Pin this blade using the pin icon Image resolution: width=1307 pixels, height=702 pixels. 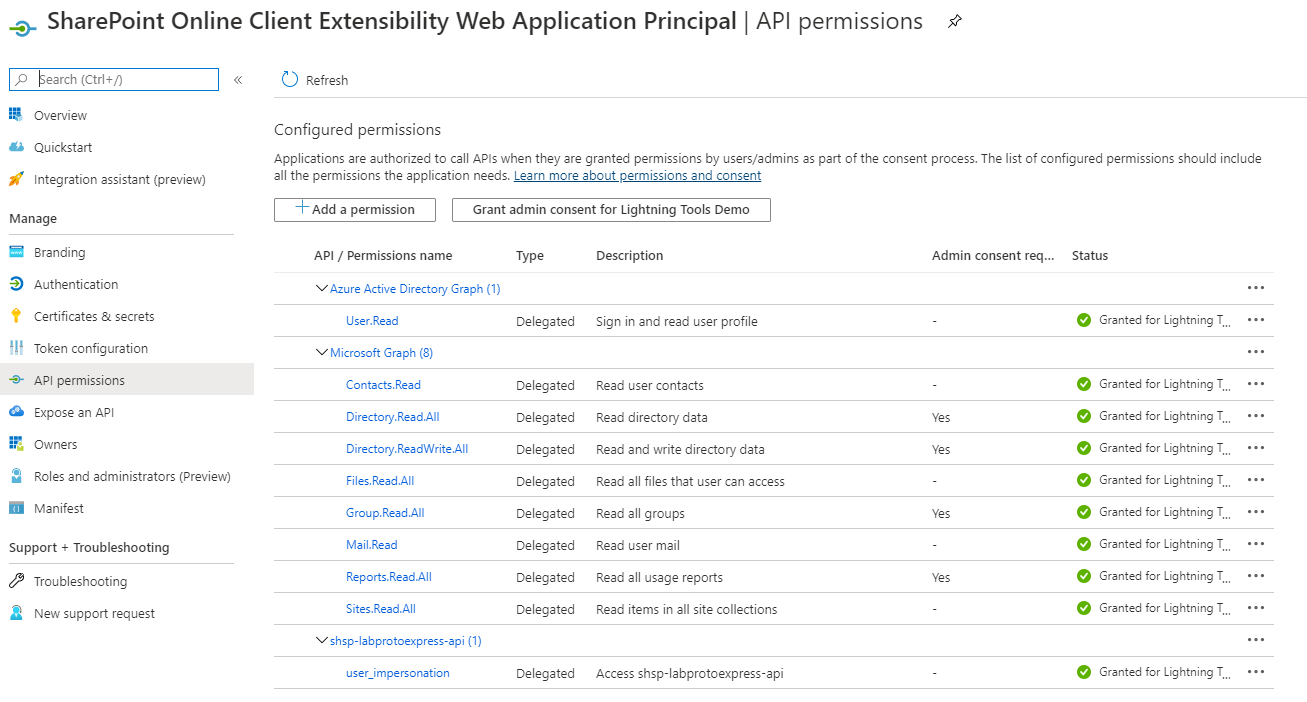pos(954,20)
